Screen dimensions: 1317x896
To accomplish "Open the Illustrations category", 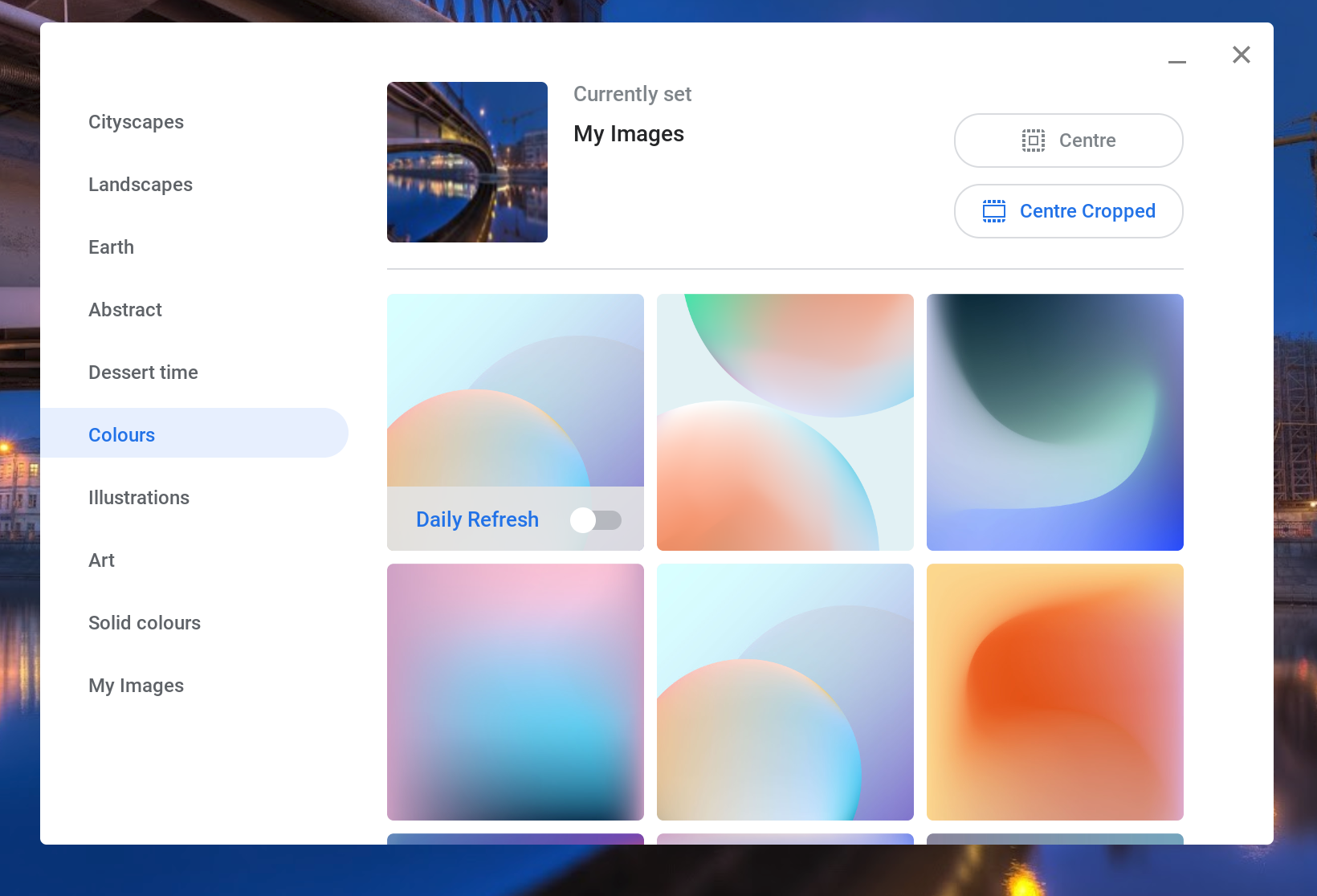I will (139, 498).
